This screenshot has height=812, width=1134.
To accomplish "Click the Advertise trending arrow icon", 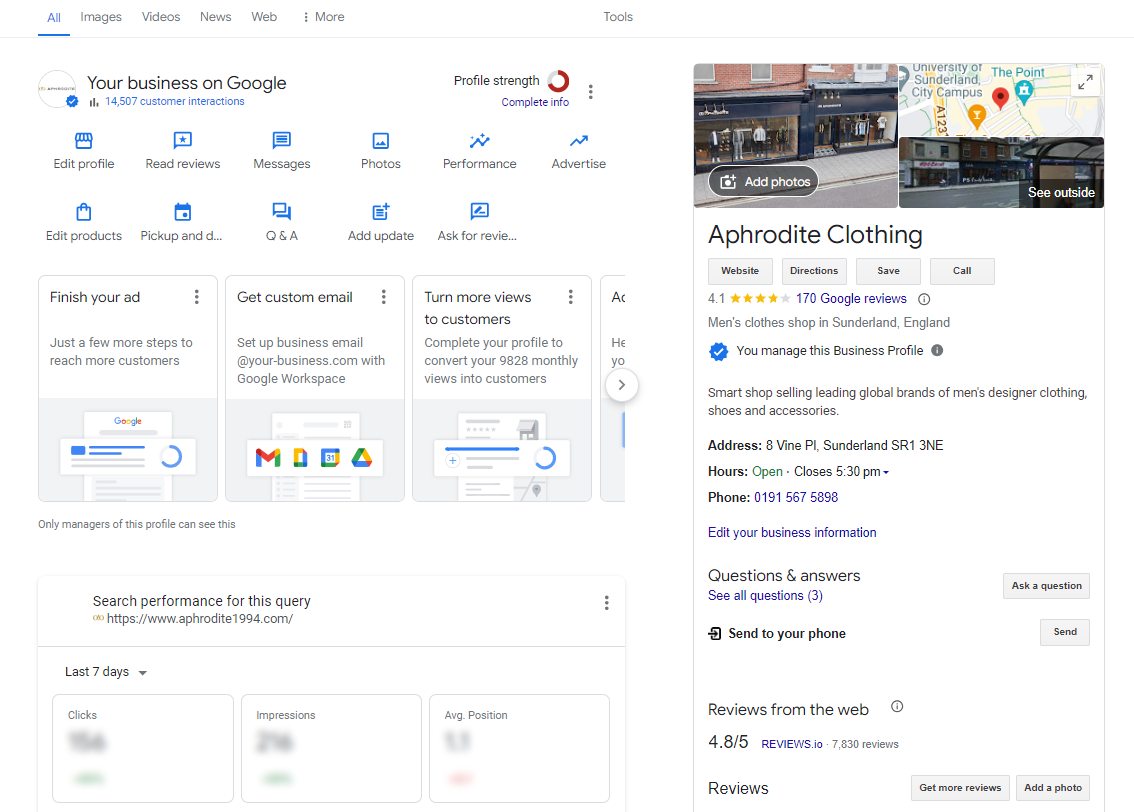I will [x=579, y=141].
